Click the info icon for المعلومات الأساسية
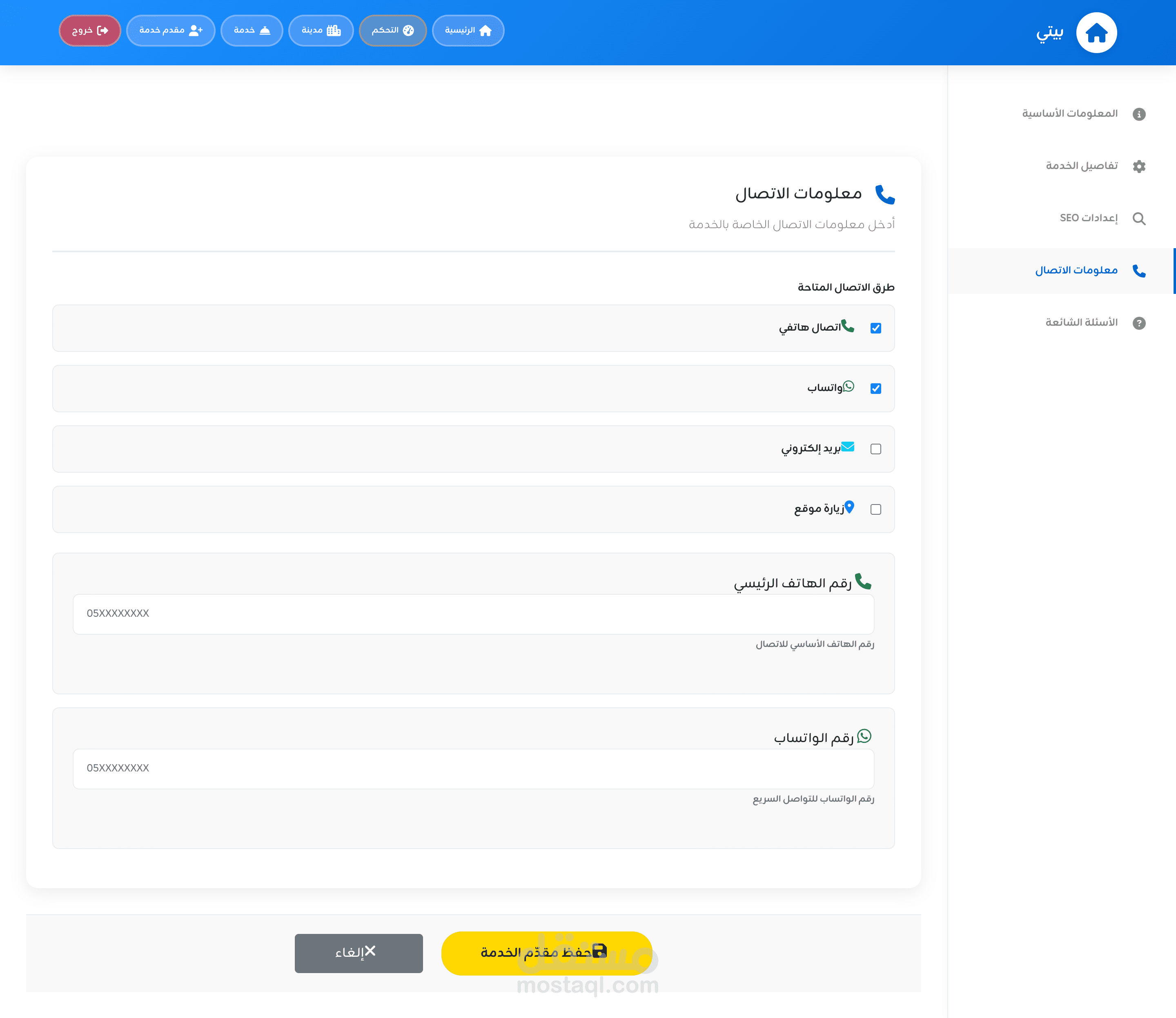Image resolution: width=1176 pixels, height=1018 pixels. pyautogui.click(x=1138, y=114)
